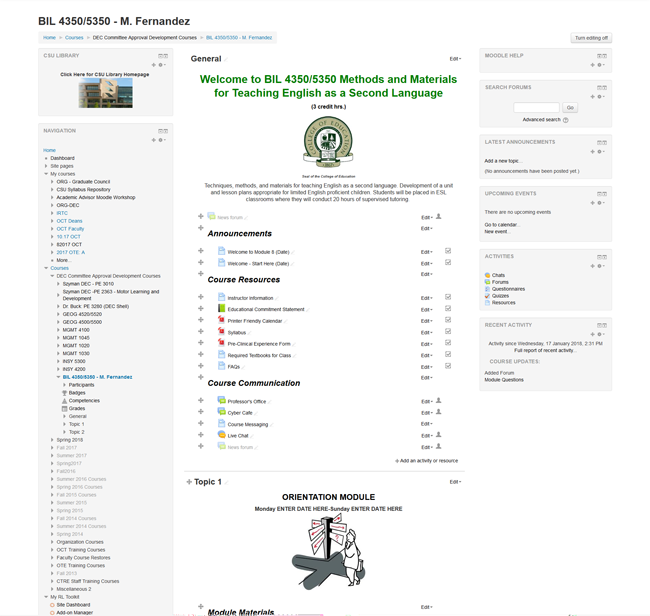Screen dimensions: 650x616
Task: Click the FAQs page icon
Action: tap(221, 366)
